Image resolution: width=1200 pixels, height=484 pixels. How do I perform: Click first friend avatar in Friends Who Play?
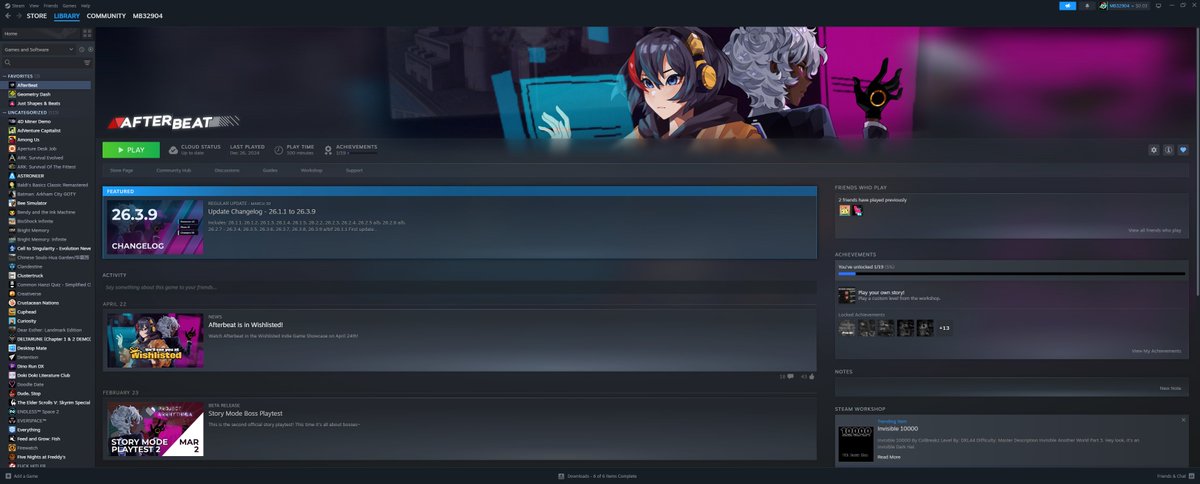(845, 211)
